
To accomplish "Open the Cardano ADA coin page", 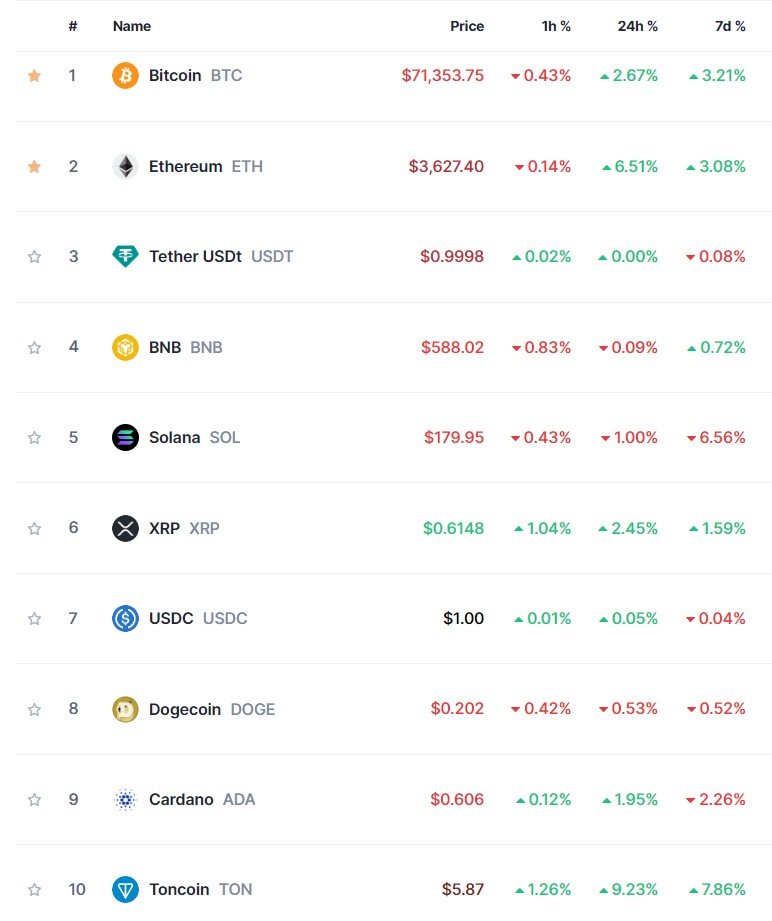I will point(202,799).
